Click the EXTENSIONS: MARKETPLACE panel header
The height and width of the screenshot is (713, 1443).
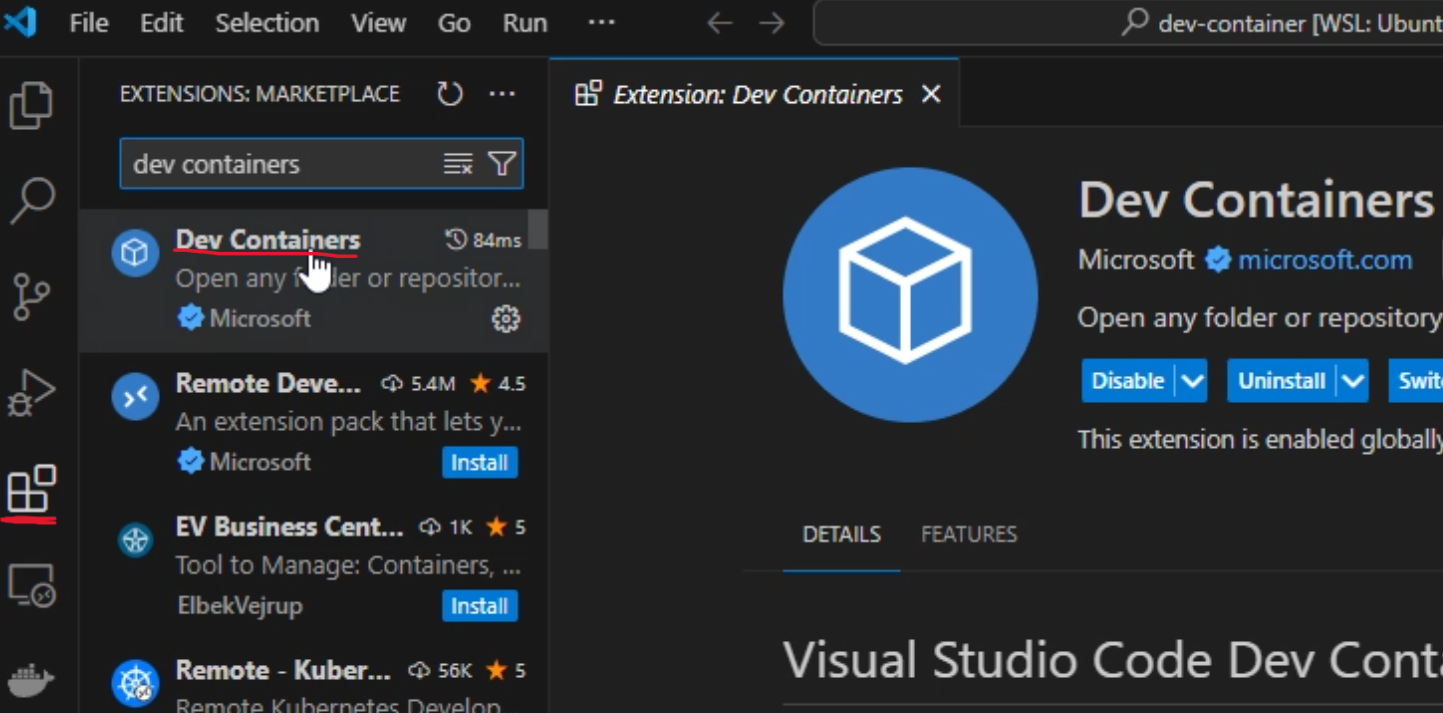tap(260, 94)
